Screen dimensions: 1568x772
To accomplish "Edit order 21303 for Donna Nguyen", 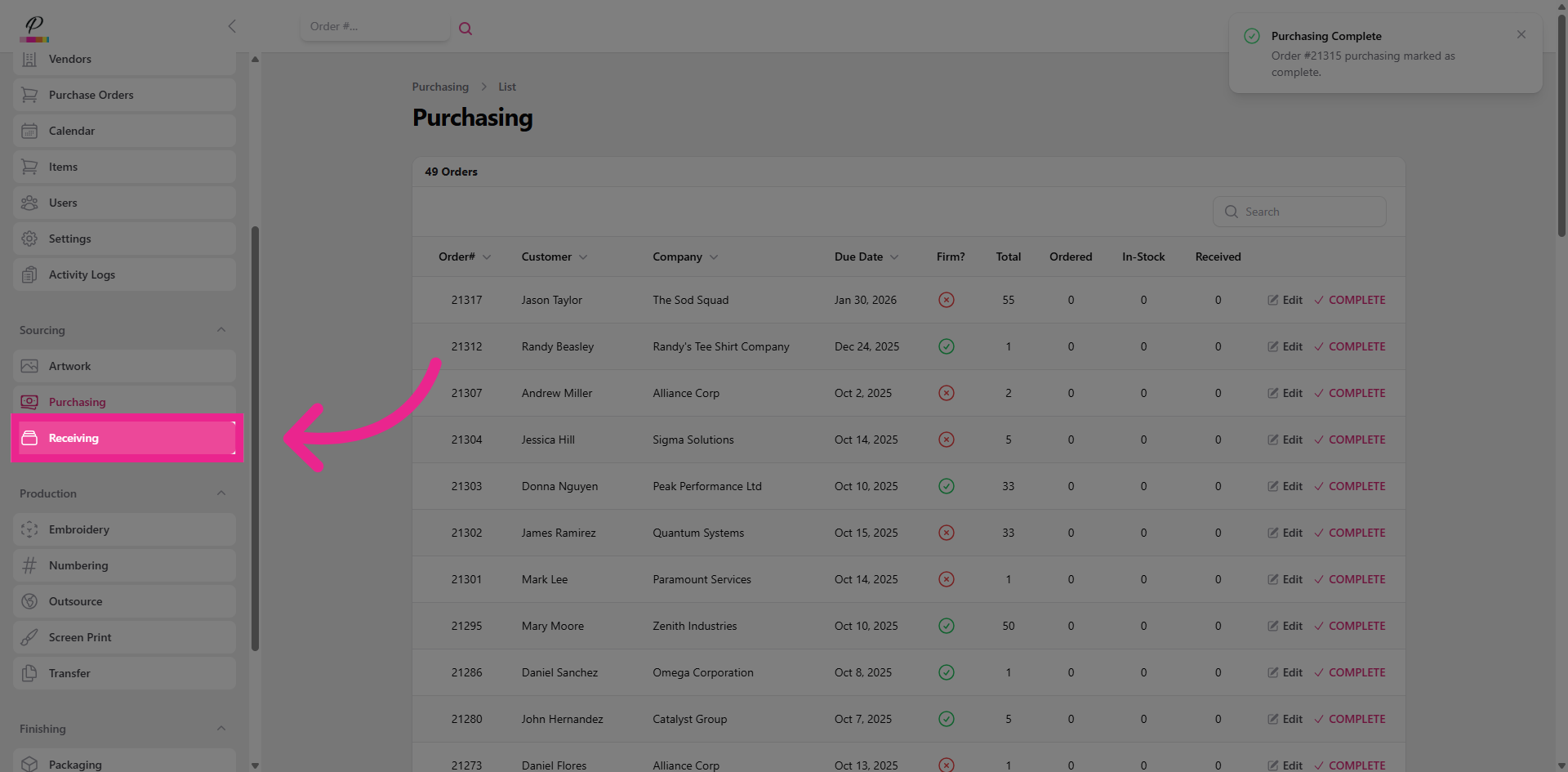I will coord(1285,486).
